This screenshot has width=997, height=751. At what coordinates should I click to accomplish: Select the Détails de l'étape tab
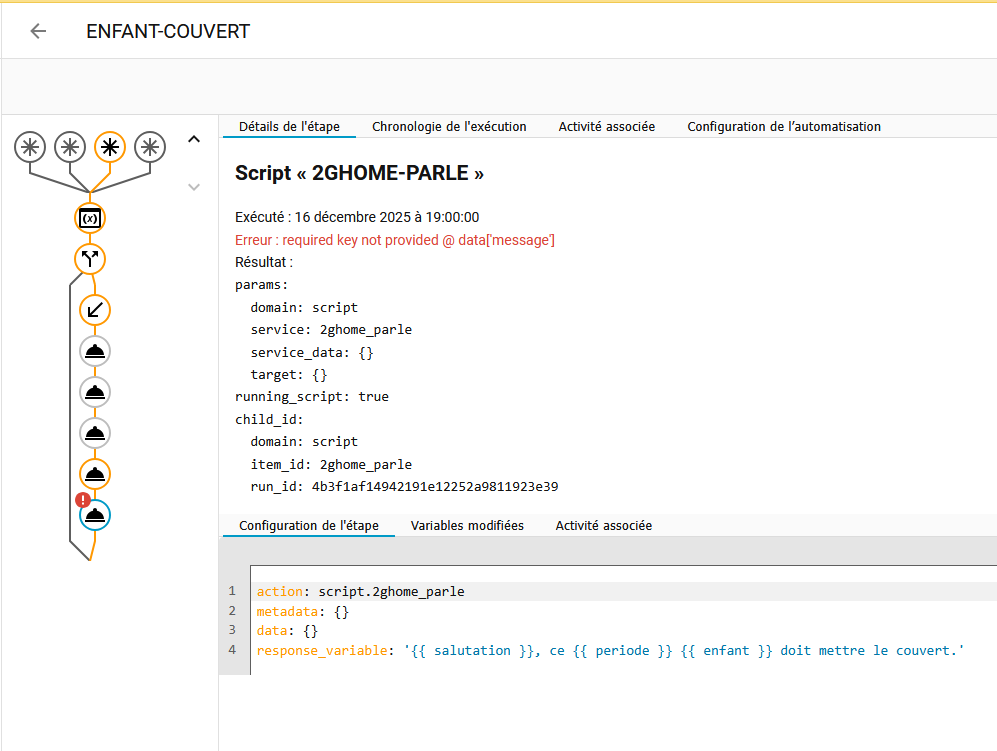[289, 127]
